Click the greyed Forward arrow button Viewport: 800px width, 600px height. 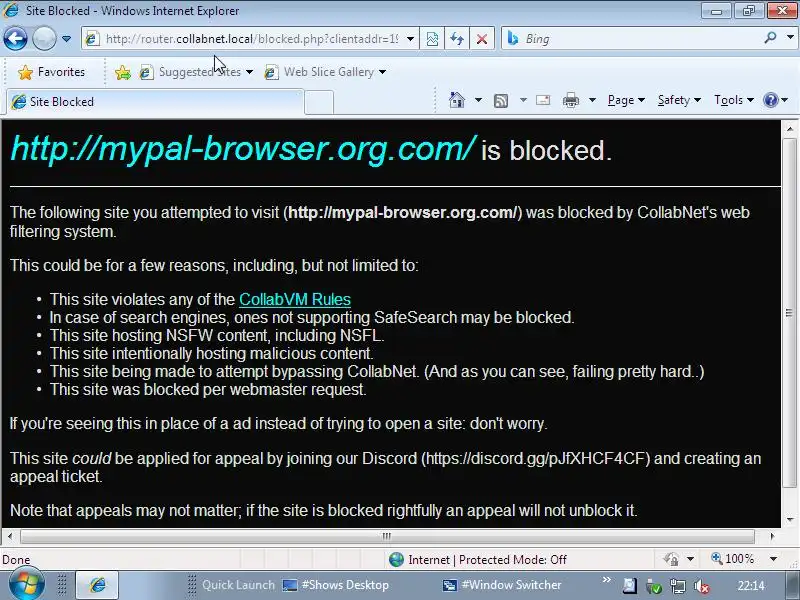(44, 38)
